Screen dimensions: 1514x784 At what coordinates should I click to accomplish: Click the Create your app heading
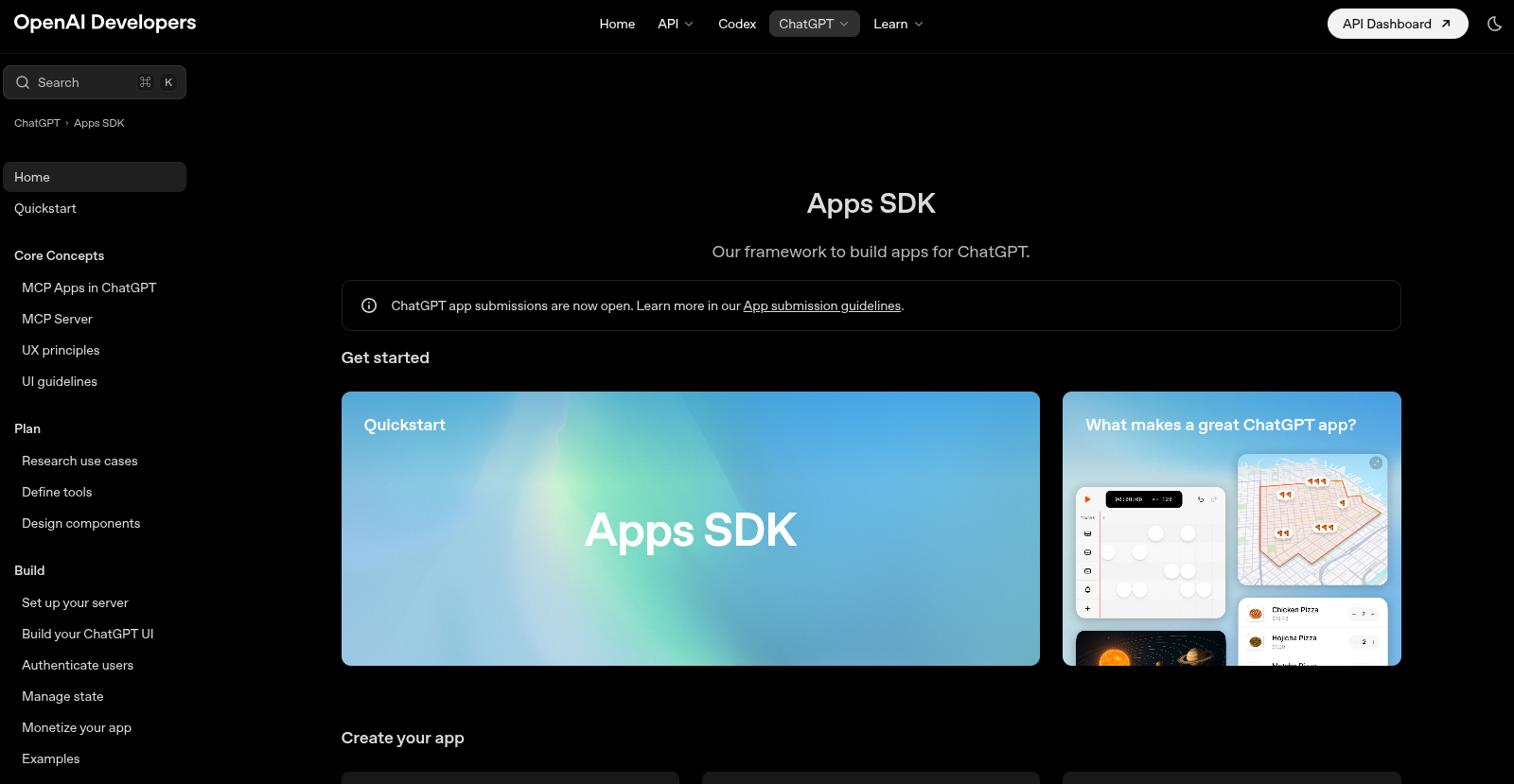click(x=403, y=738)
